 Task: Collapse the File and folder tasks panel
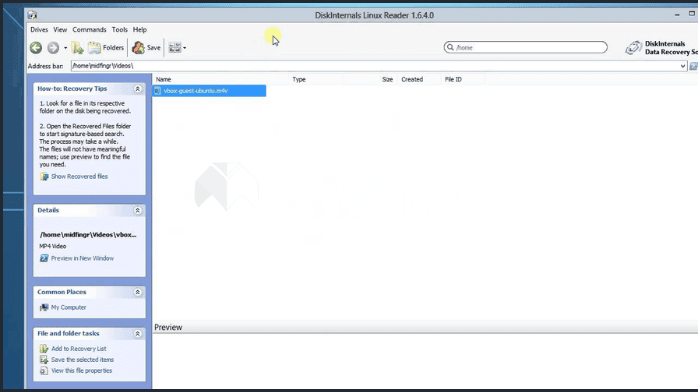point(138,333)
